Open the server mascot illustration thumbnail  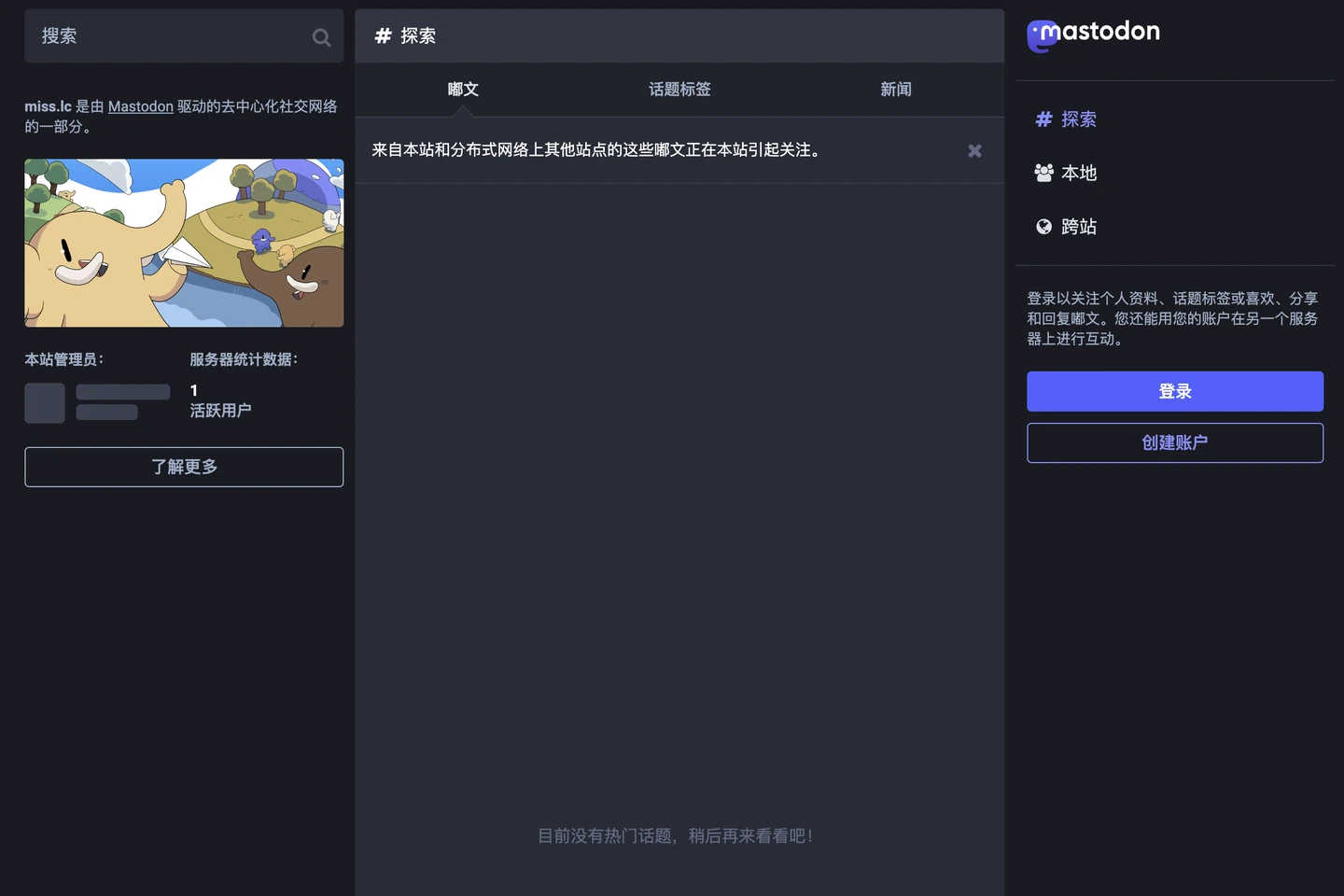184,243
